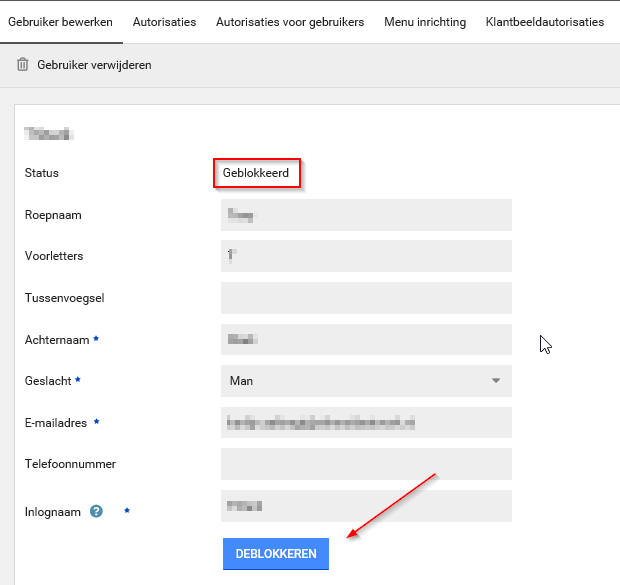Click into the Roepnaam input field
The image size is (620, 585).
(366, 215)
